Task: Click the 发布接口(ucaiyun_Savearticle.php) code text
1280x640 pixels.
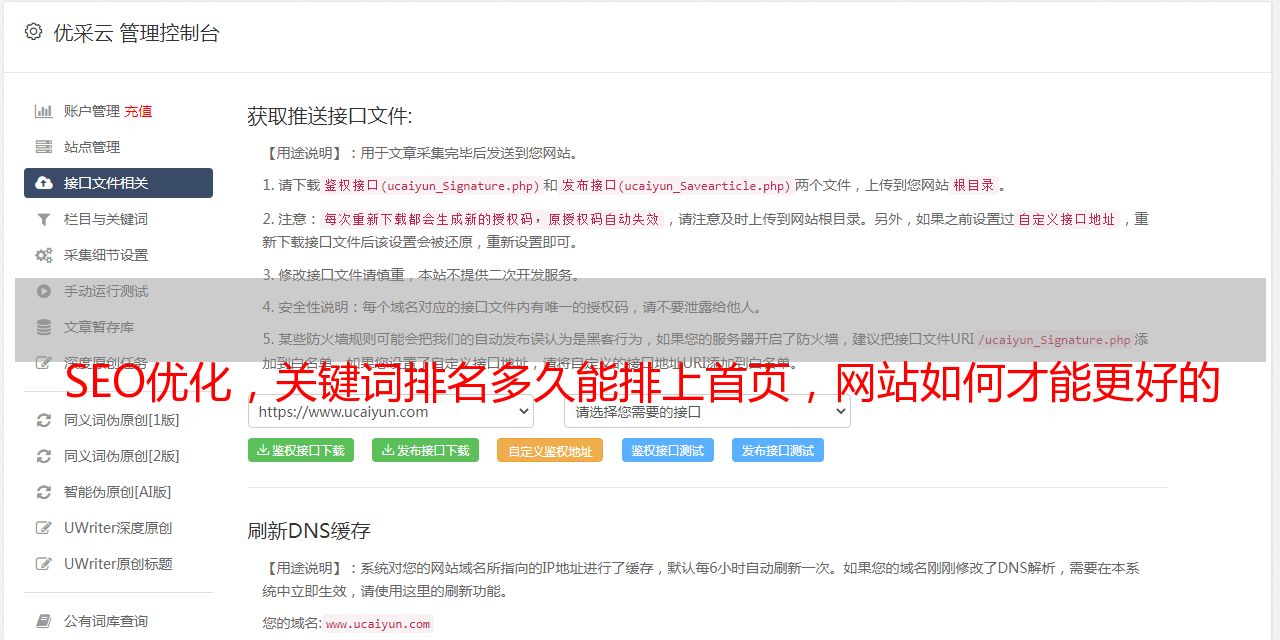Action: pos(676,185)
